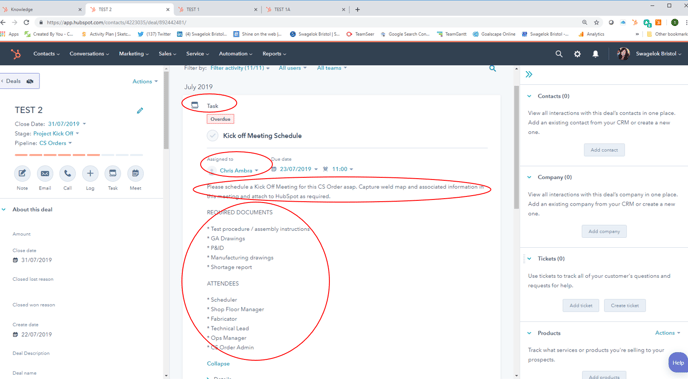Open the Analytics bookmark

(591, 34)
